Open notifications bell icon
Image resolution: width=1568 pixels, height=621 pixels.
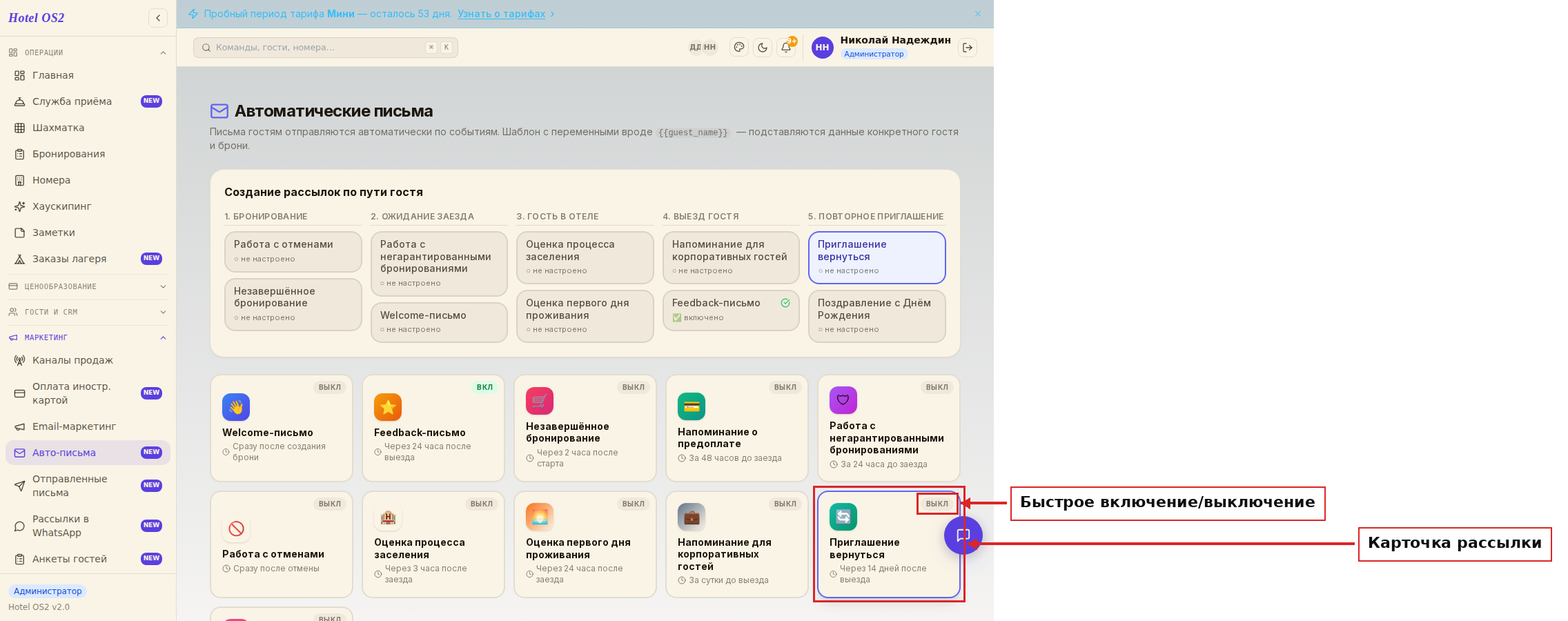click(786, 48)
